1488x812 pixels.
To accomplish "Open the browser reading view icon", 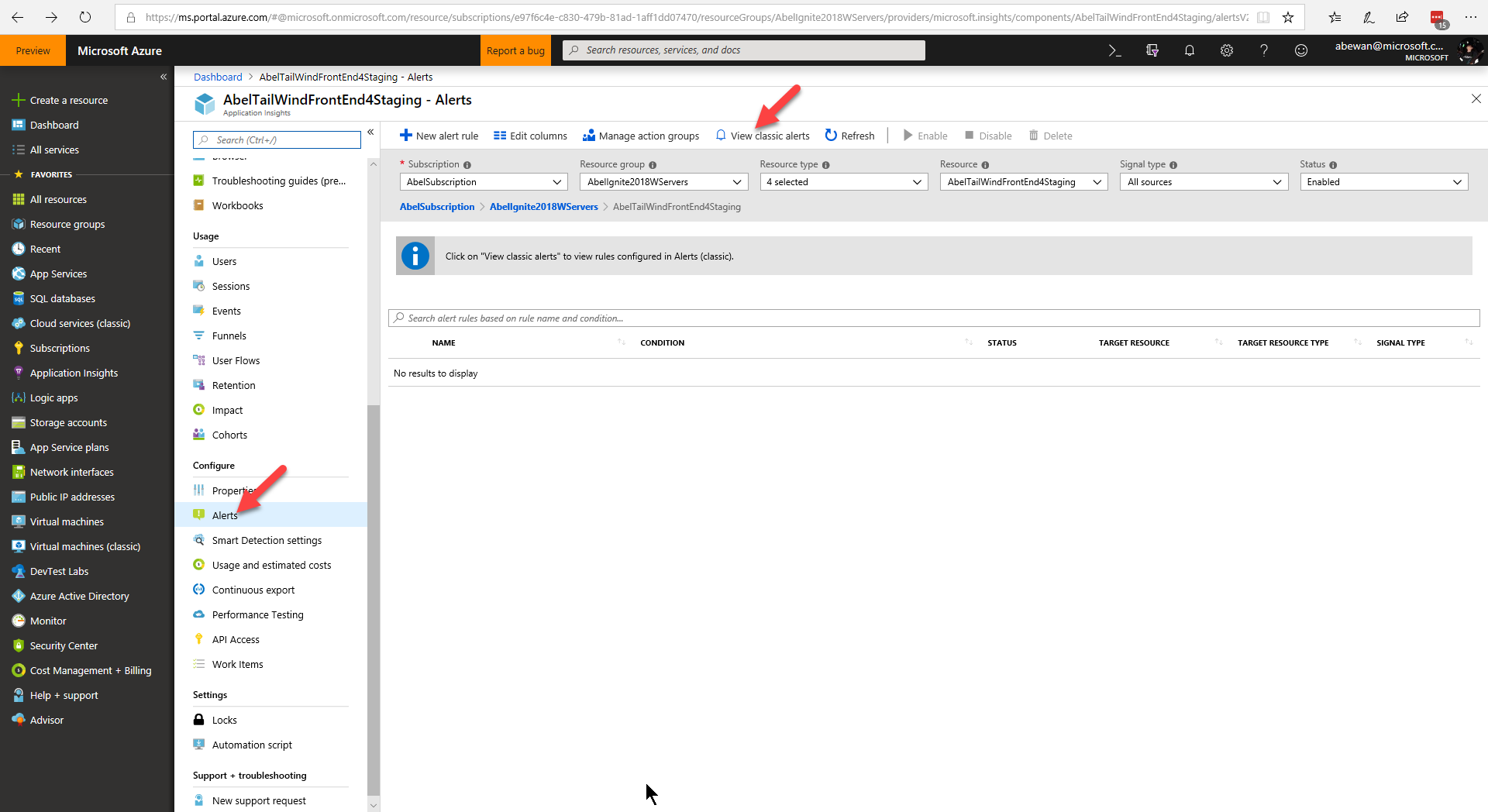I will [x=1263, y=17].
